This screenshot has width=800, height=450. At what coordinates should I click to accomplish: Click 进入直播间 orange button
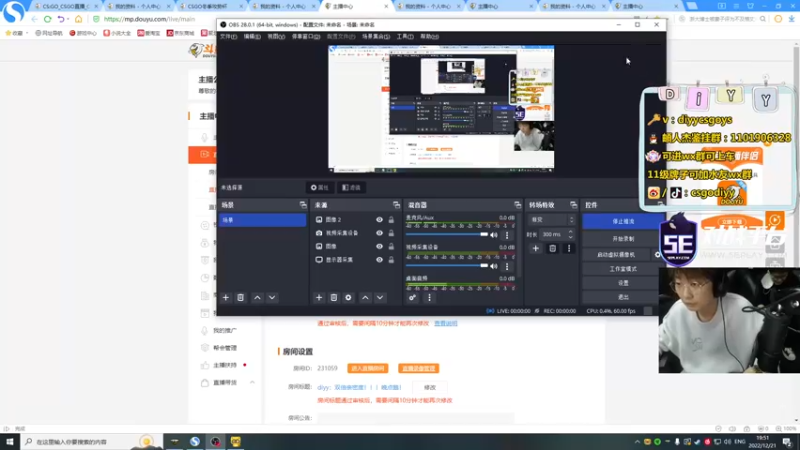pyautogui.click(x=367, y=368)
